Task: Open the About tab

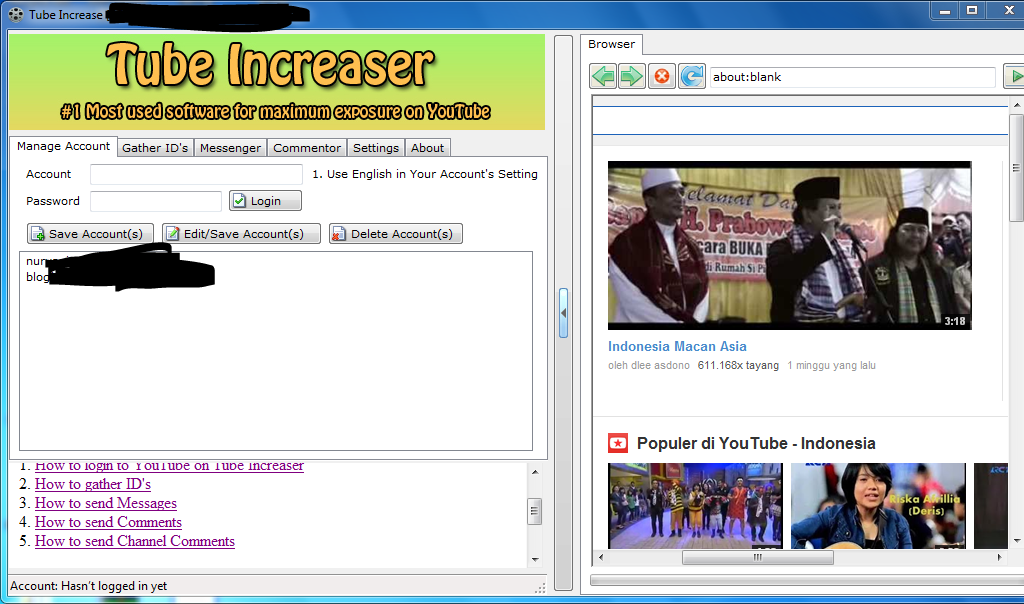Action: [427, 148]
